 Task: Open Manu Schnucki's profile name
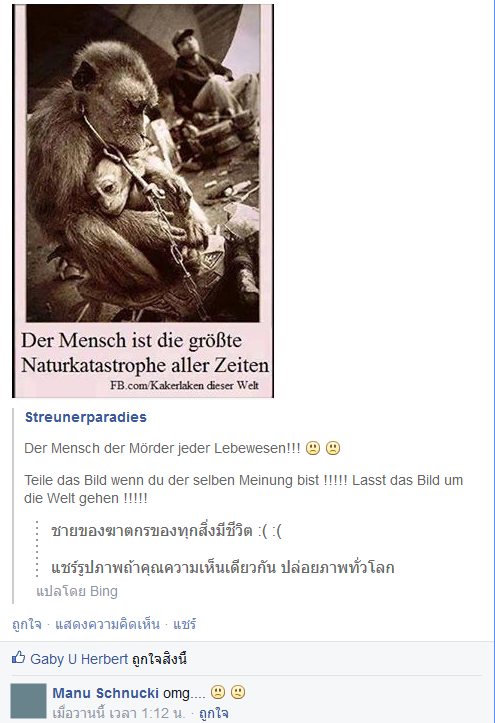pos(106,693)
